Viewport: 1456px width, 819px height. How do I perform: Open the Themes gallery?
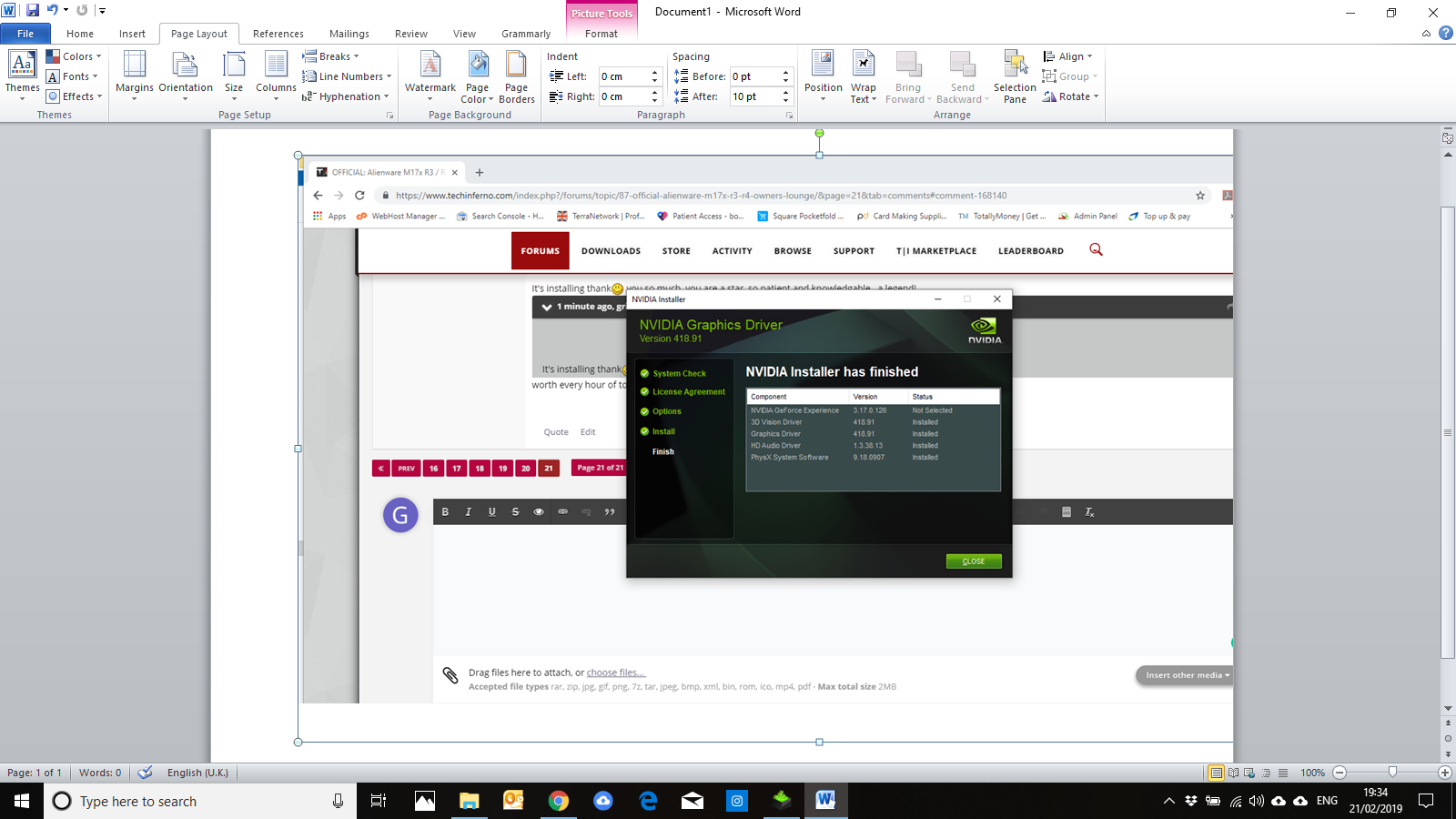(x=23, y=75)
